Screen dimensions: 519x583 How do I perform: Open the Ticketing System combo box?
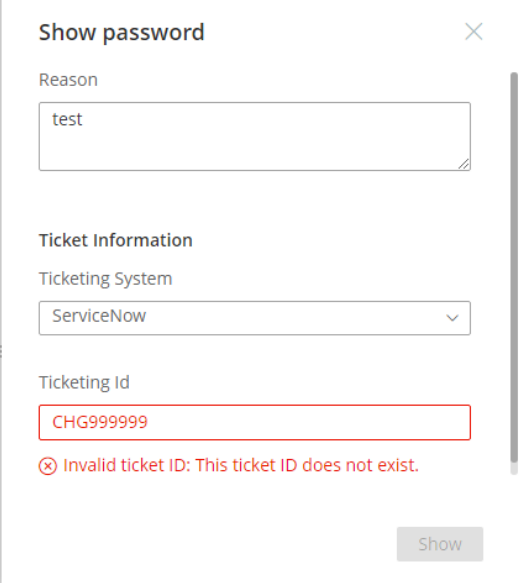(x=255, y=318)
